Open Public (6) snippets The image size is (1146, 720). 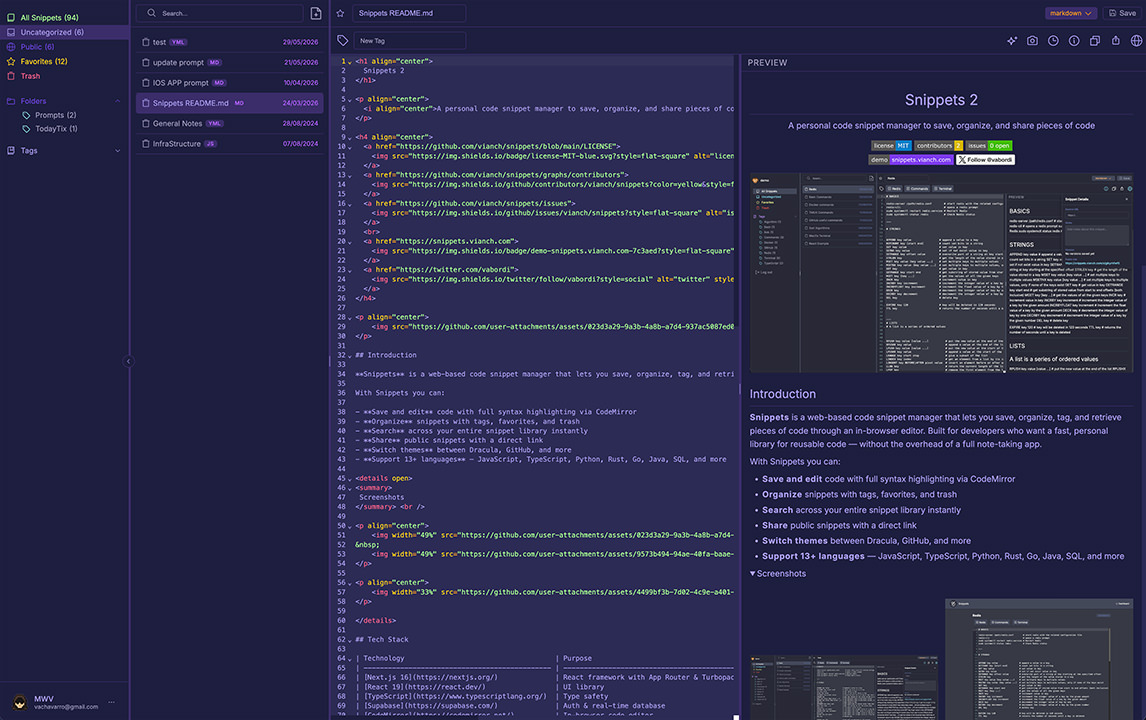click(x=64, y=47)
